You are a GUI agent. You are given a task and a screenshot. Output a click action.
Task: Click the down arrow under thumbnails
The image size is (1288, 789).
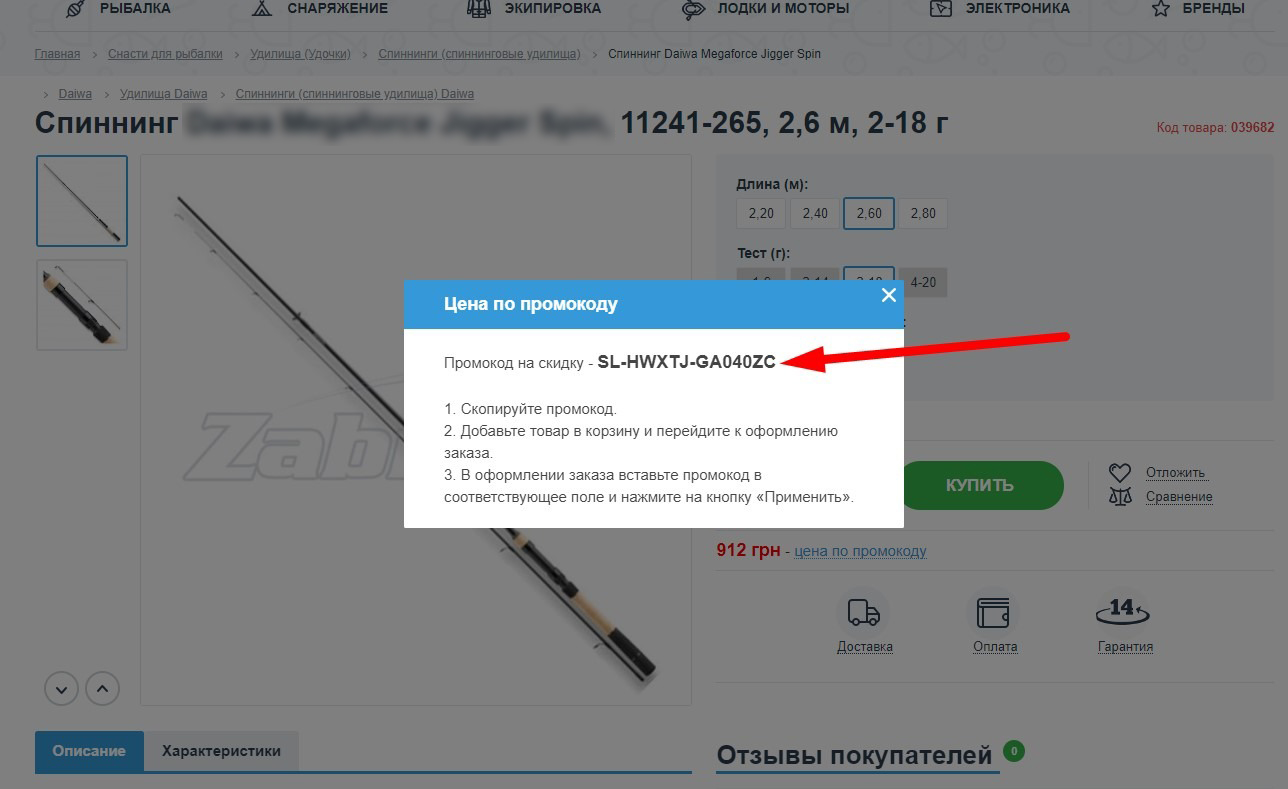(x=61, y=688)
